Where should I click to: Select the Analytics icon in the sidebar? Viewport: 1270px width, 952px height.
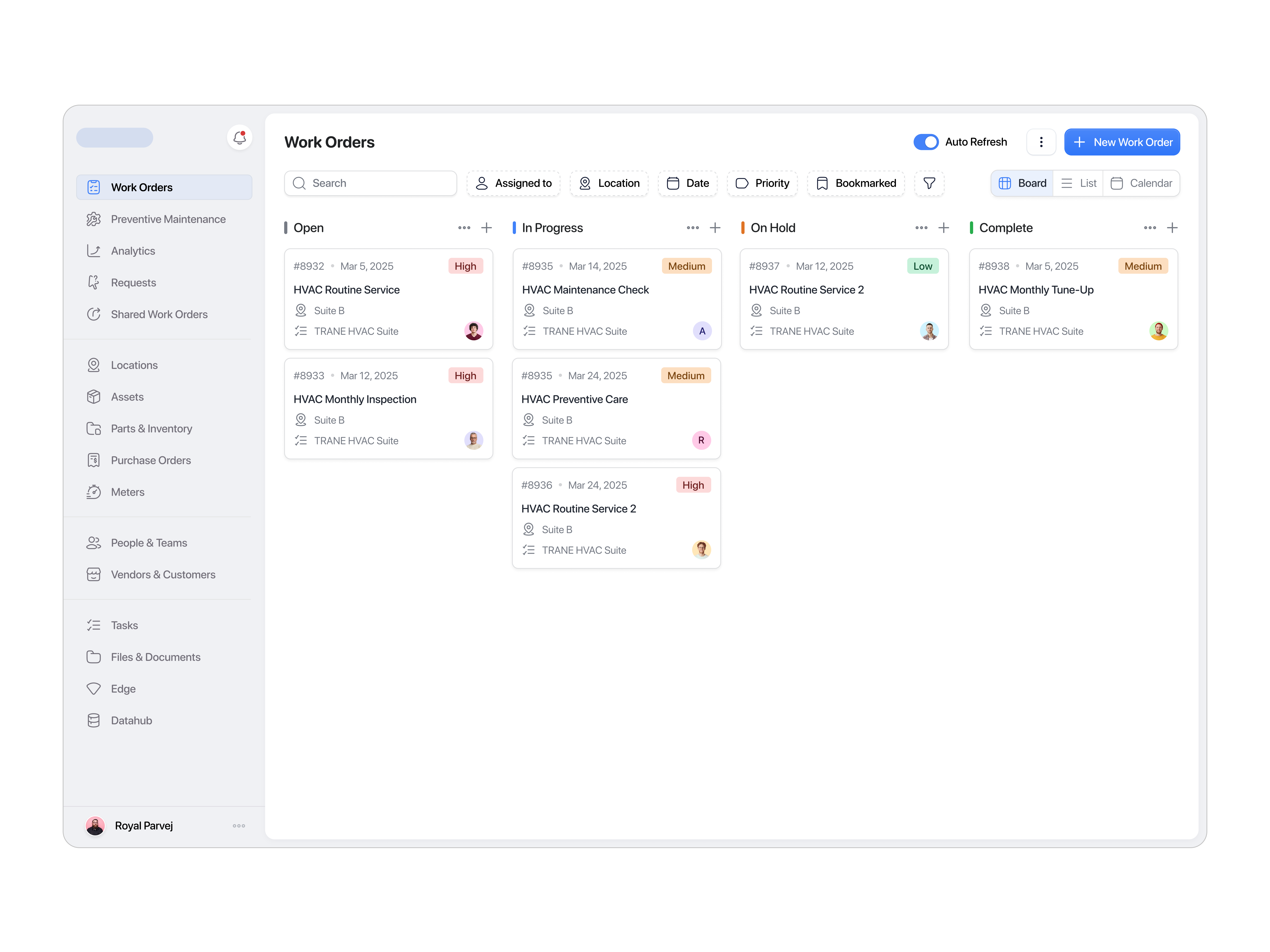click(94, 251)
